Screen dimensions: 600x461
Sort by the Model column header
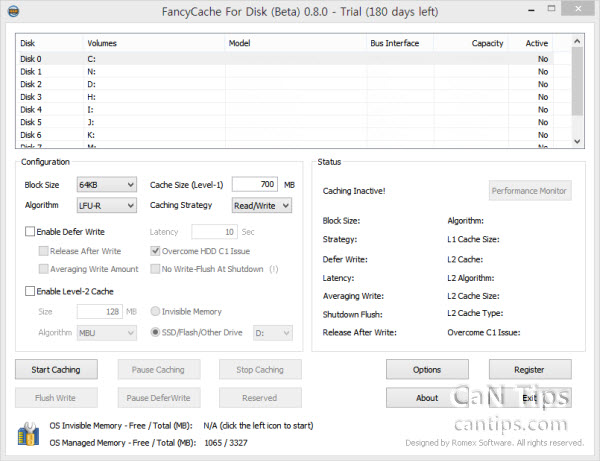coord(296,43)
